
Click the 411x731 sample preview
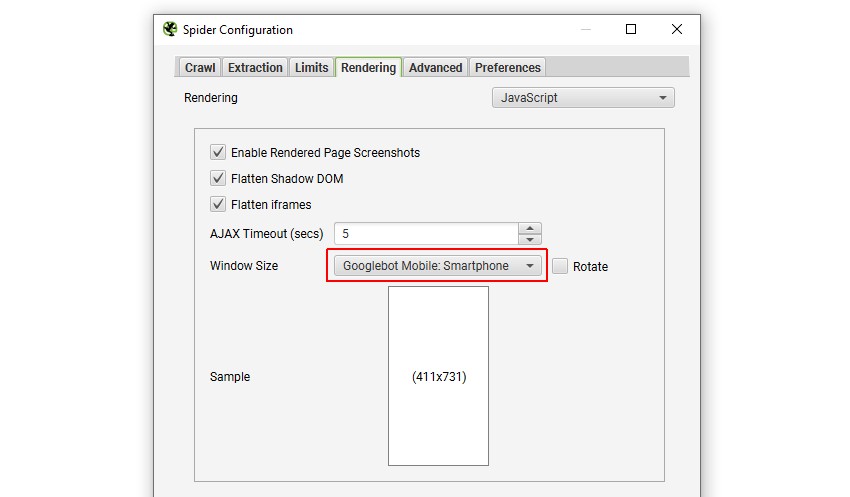pyautogui.click(x=438, y=376)
